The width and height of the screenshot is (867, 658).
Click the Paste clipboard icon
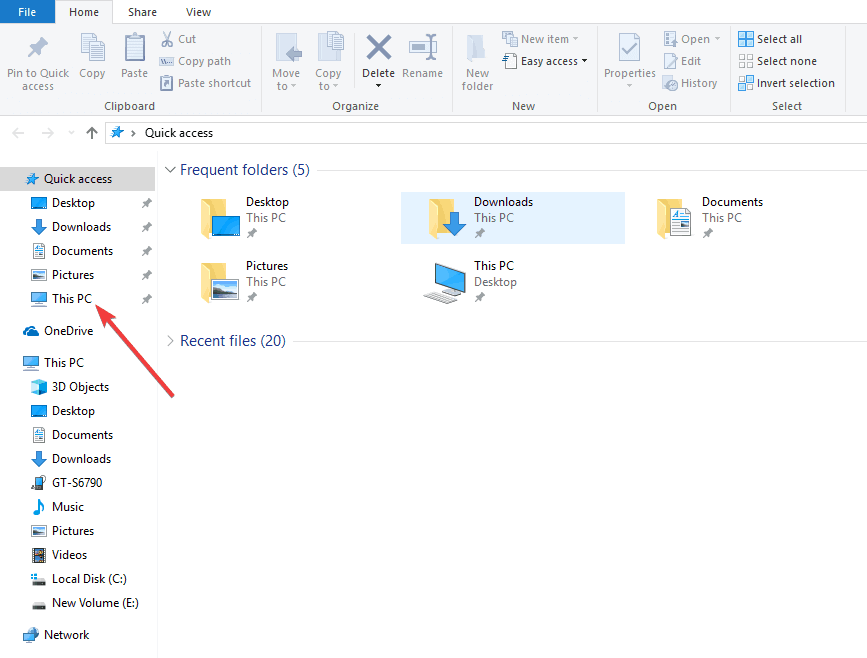(x=134, y=47)
